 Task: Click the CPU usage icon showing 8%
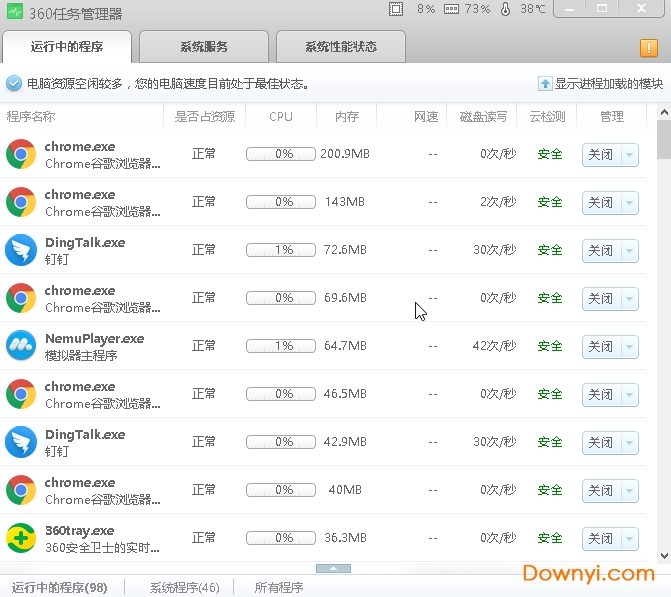click(x=397, y=9)
